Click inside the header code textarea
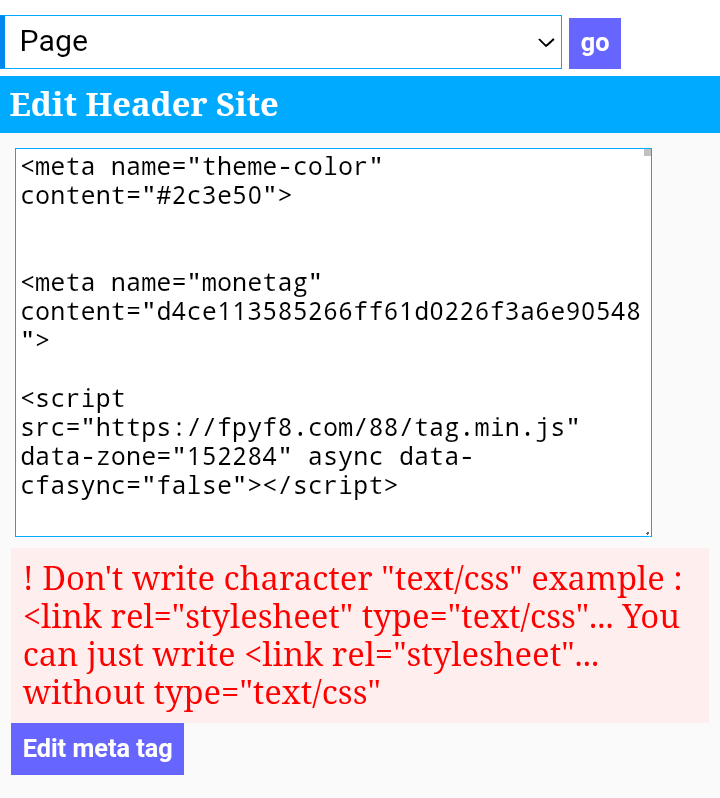Viewport: 720px width, 798px height. tap(333, 343)
